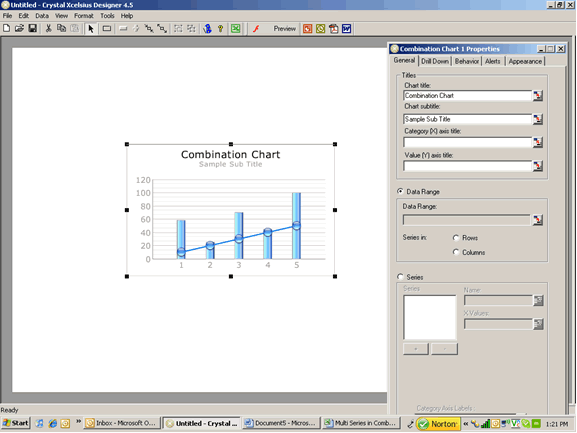Screen dimensions: 577x433
Task: Export to Outlook with the olive icon
Action: click(x=321, y=28)
